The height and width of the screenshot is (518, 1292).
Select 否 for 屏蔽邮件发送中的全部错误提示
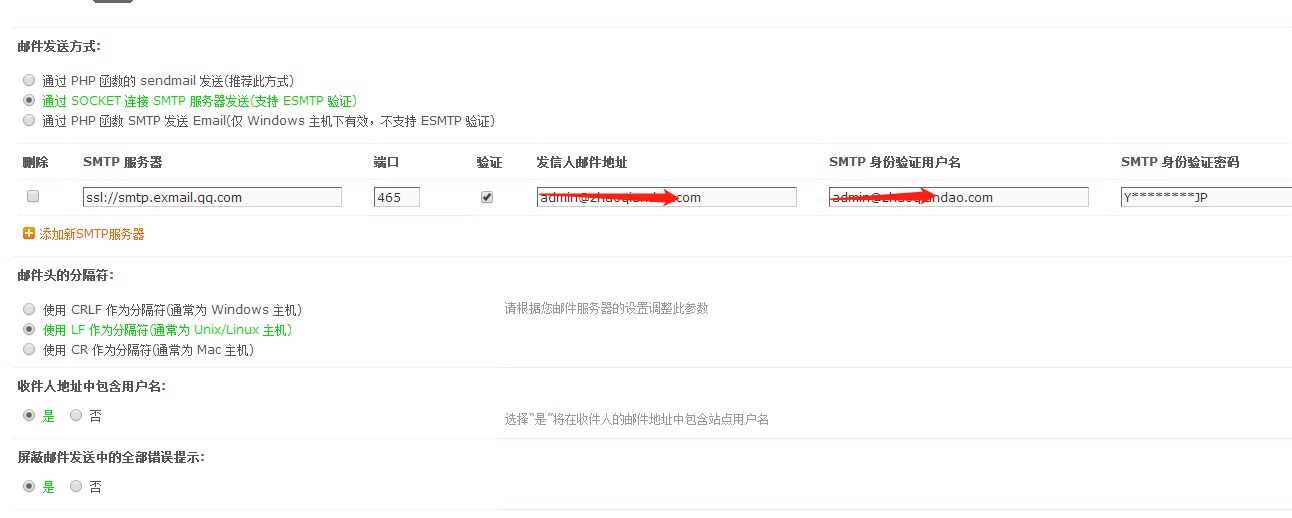(x=76, y=486)
